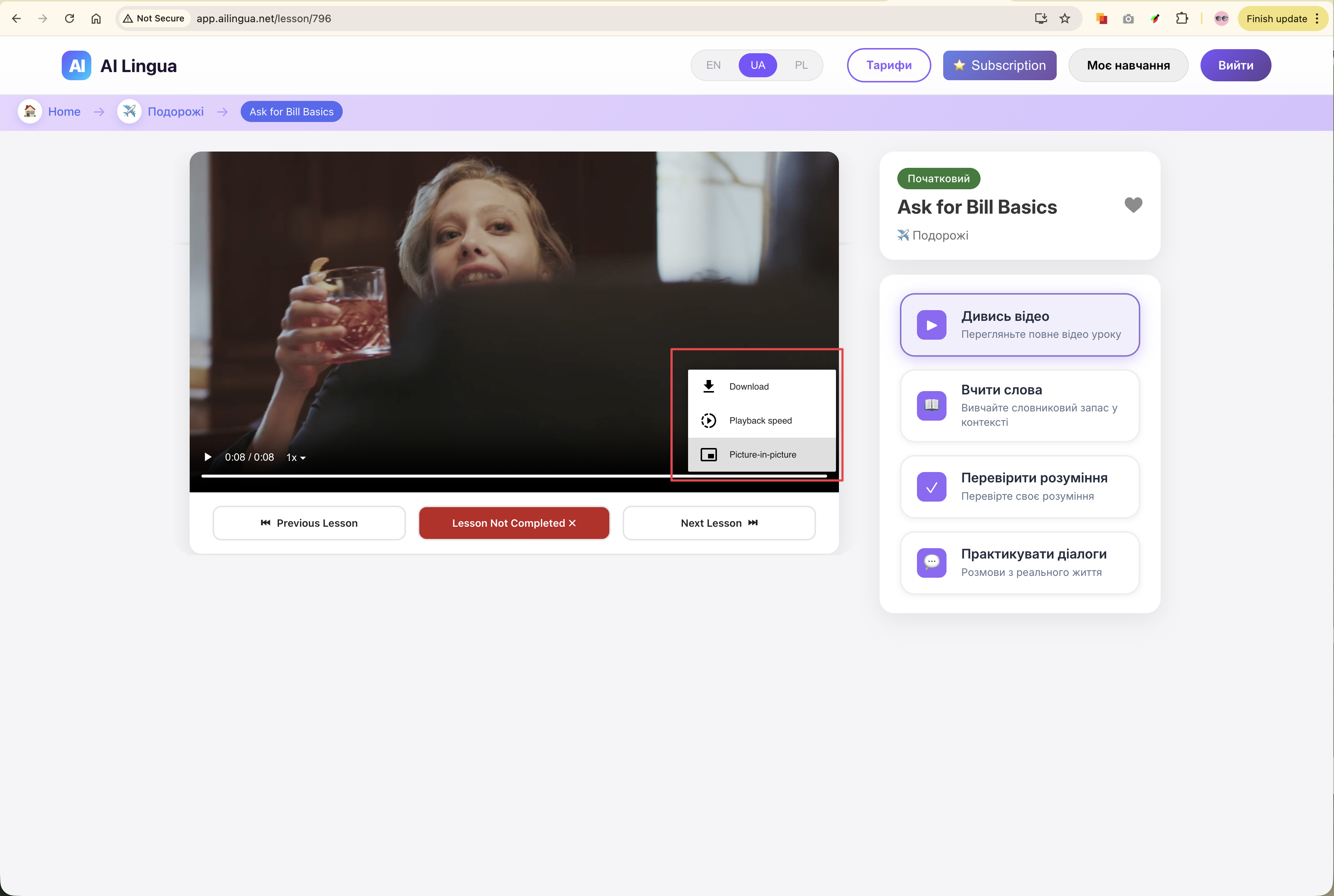Select the UA language option
The height and width of the screenshot is (896, 1334).
pyautogui.click(x=757, y=65)
